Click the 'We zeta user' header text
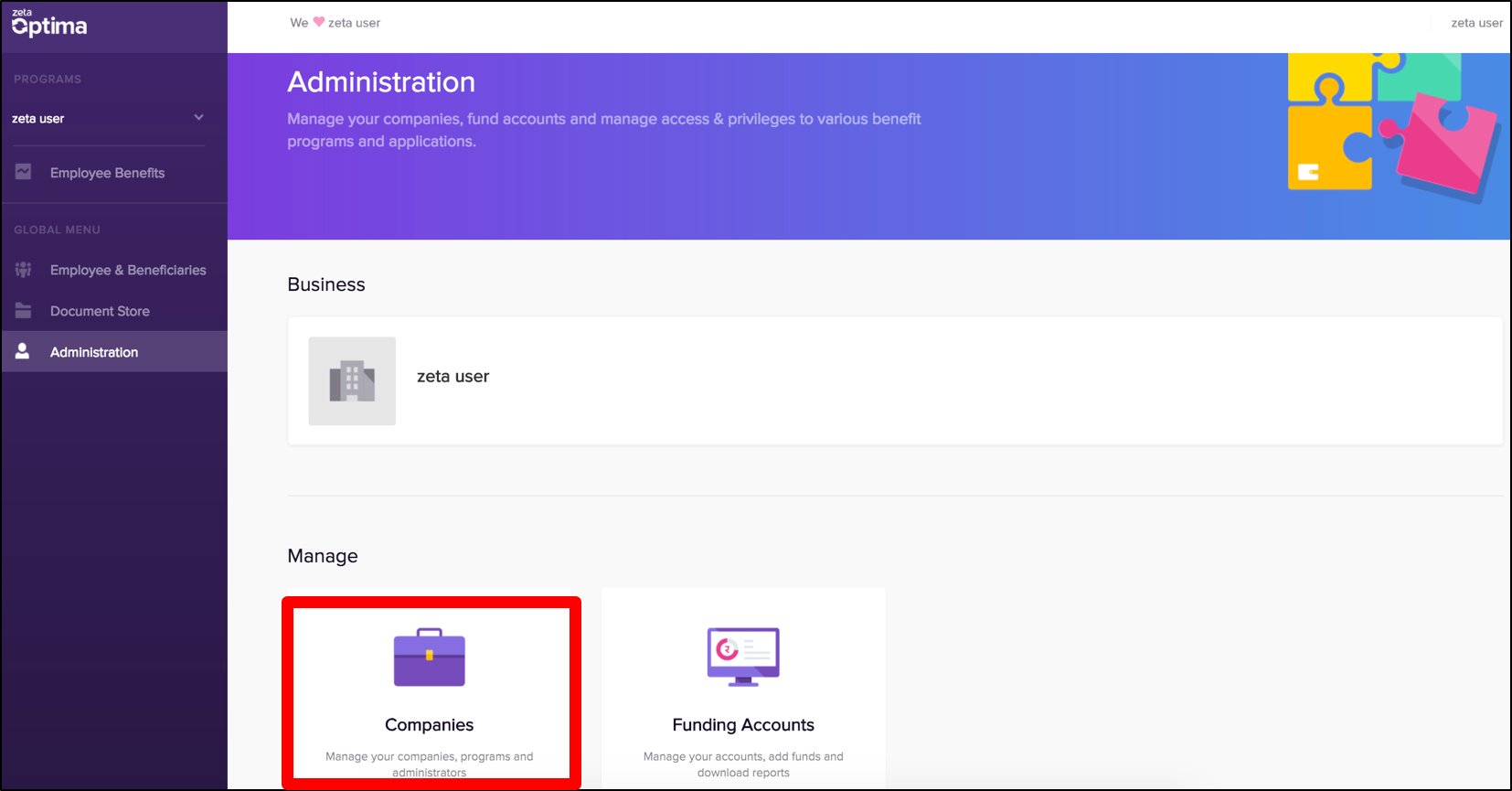1512x791 pixels. pyautogui.click(x=335, y=23)
